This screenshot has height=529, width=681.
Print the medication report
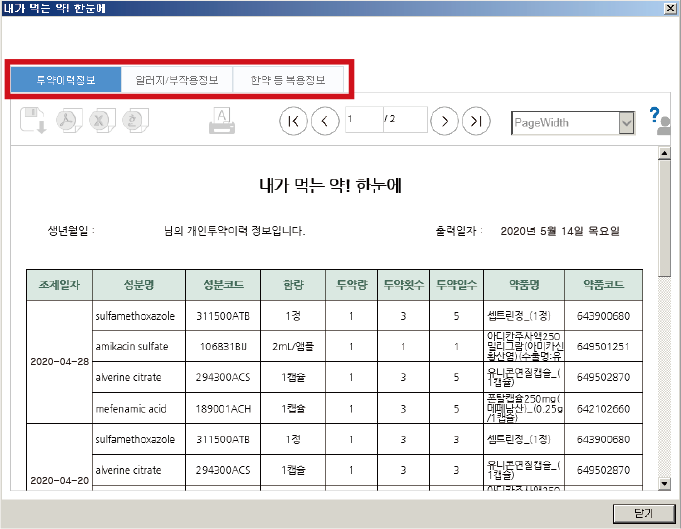(222, 121)
